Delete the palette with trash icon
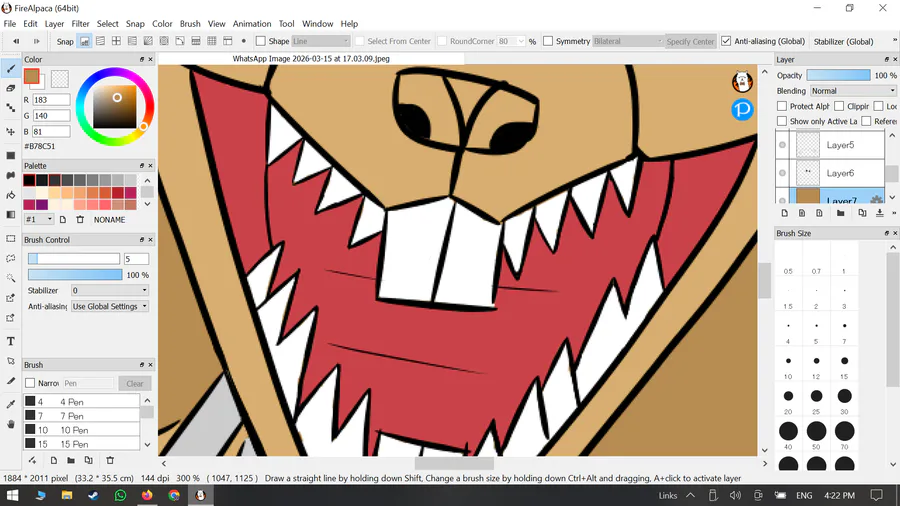This screenshot has width=900, height=506. [80, 220]
